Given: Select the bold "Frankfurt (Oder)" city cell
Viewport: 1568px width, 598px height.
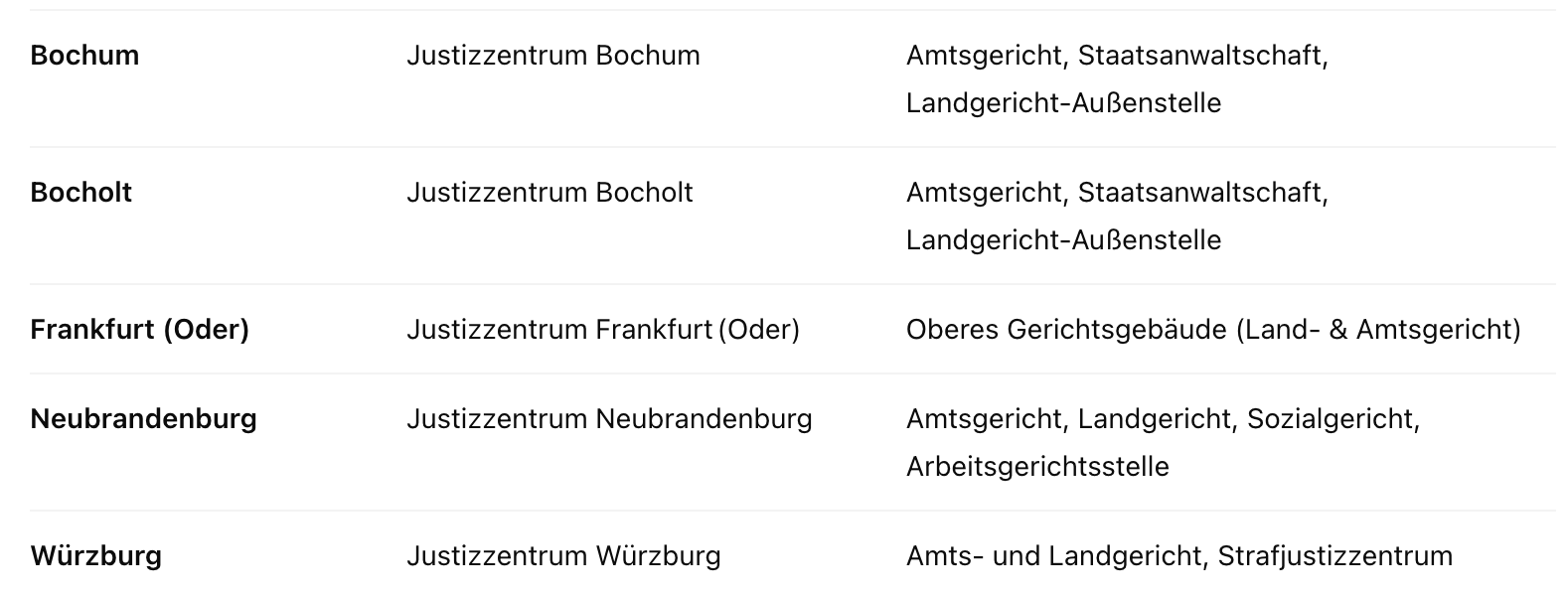Looking at the screenshot, I should pyautogui.click(x=139, y=330).
